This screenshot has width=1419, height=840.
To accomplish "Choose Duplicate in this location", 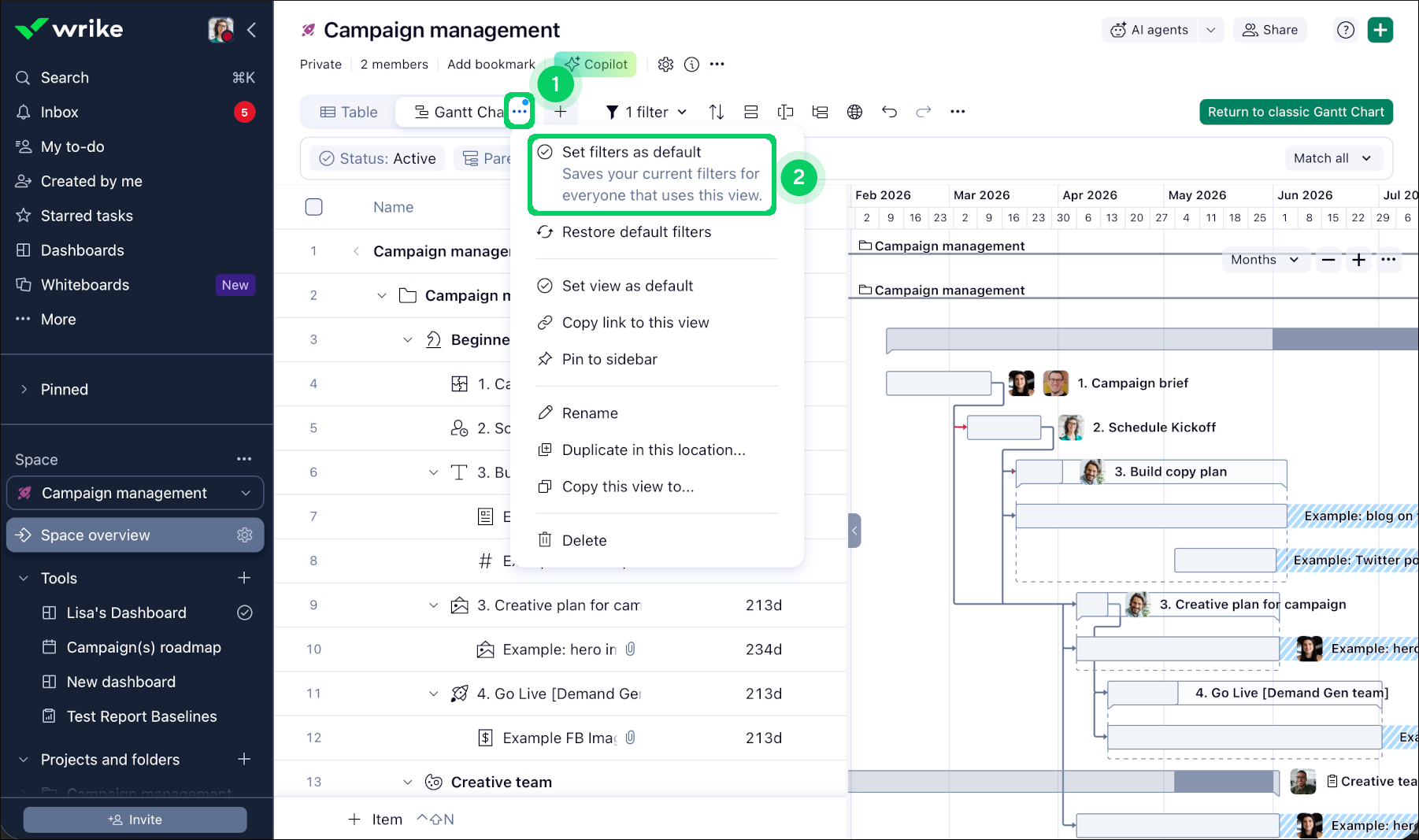I will click(657, 450).
